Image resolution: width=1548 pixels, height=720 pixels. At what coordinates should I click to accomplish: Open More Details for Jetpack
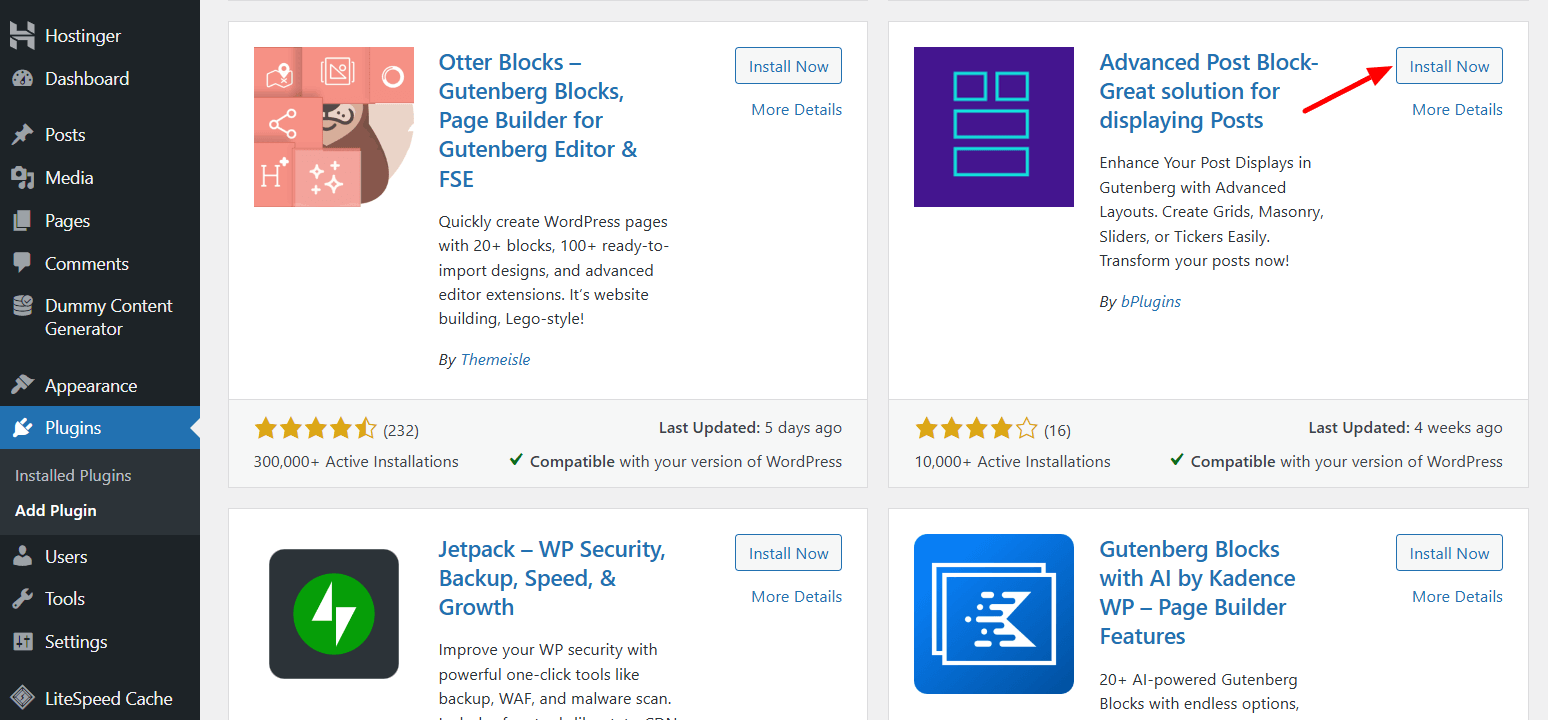pos(796,596)
